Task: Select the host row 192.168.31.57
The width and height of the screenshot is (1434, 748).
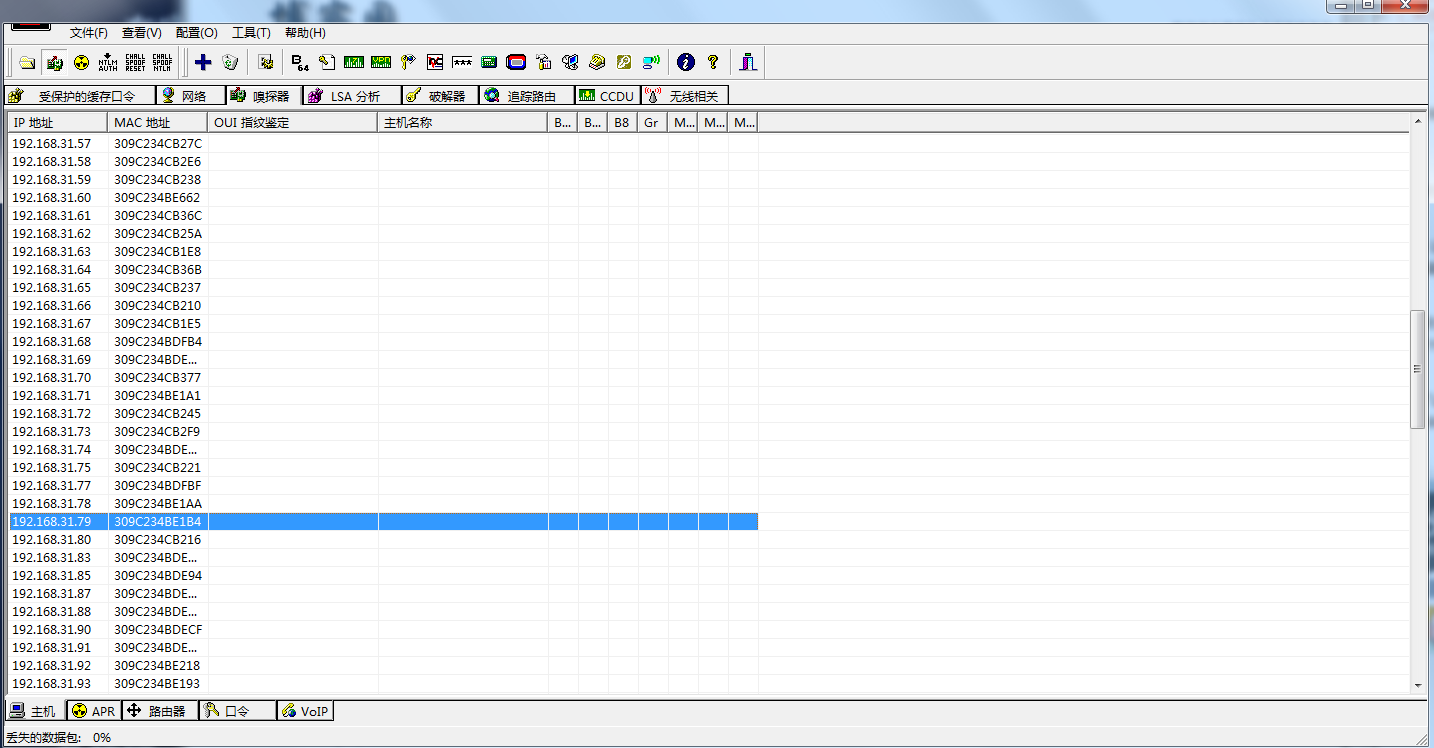Action: 384,144
